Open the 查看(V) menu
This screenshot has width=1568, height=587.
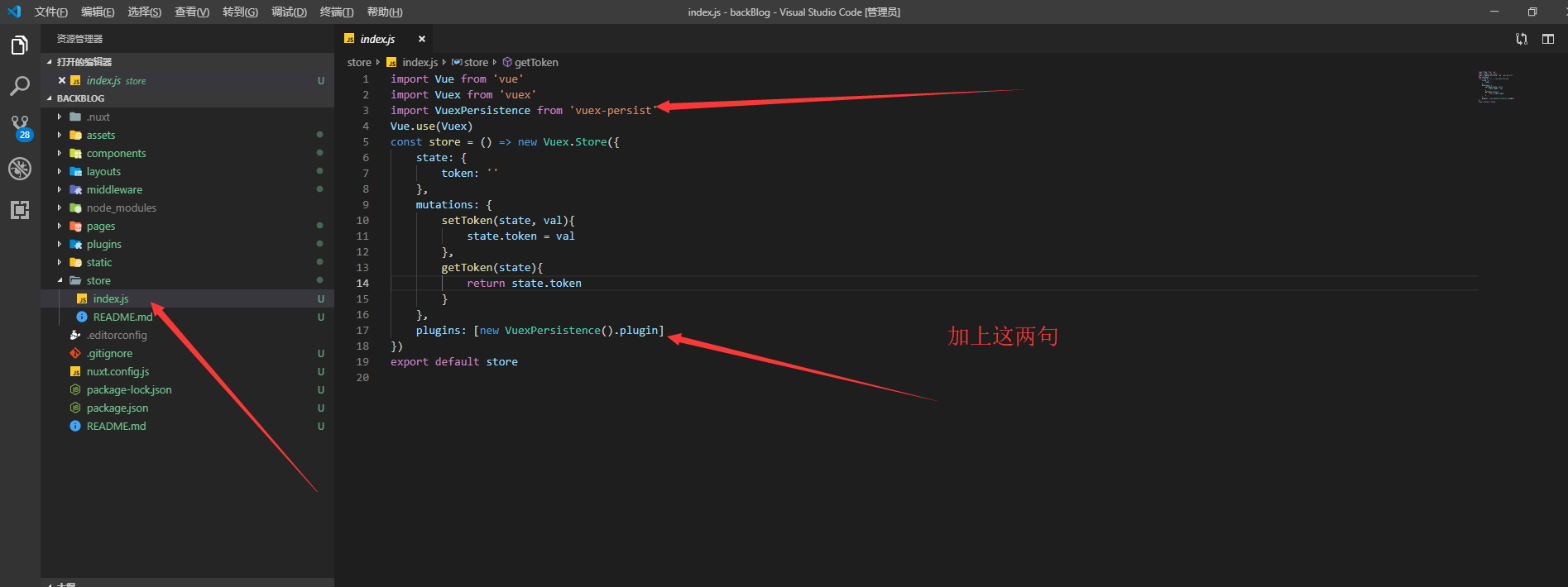click(x=192, y=12)
